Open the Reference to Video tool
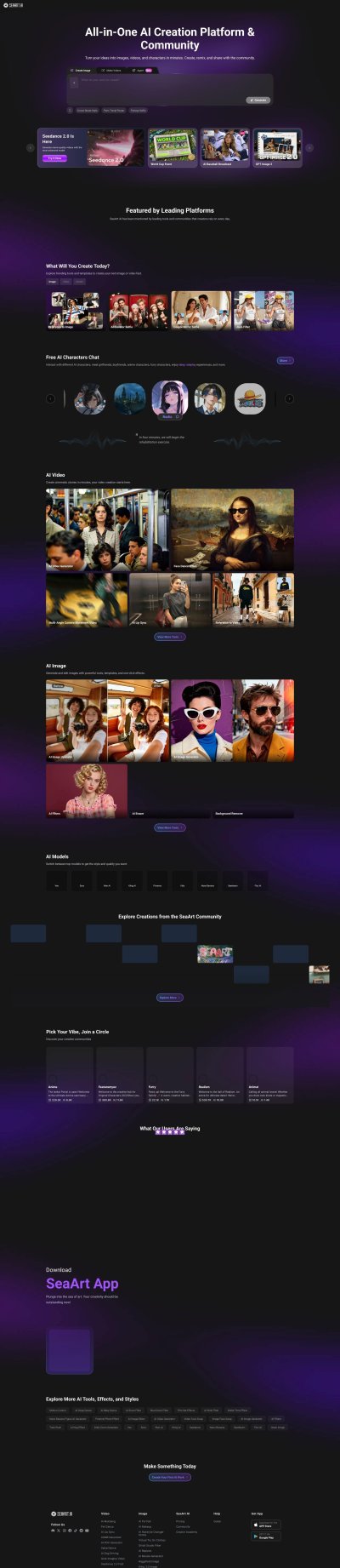The height and width of the screenshot is (1568, 340). point(253,600)
